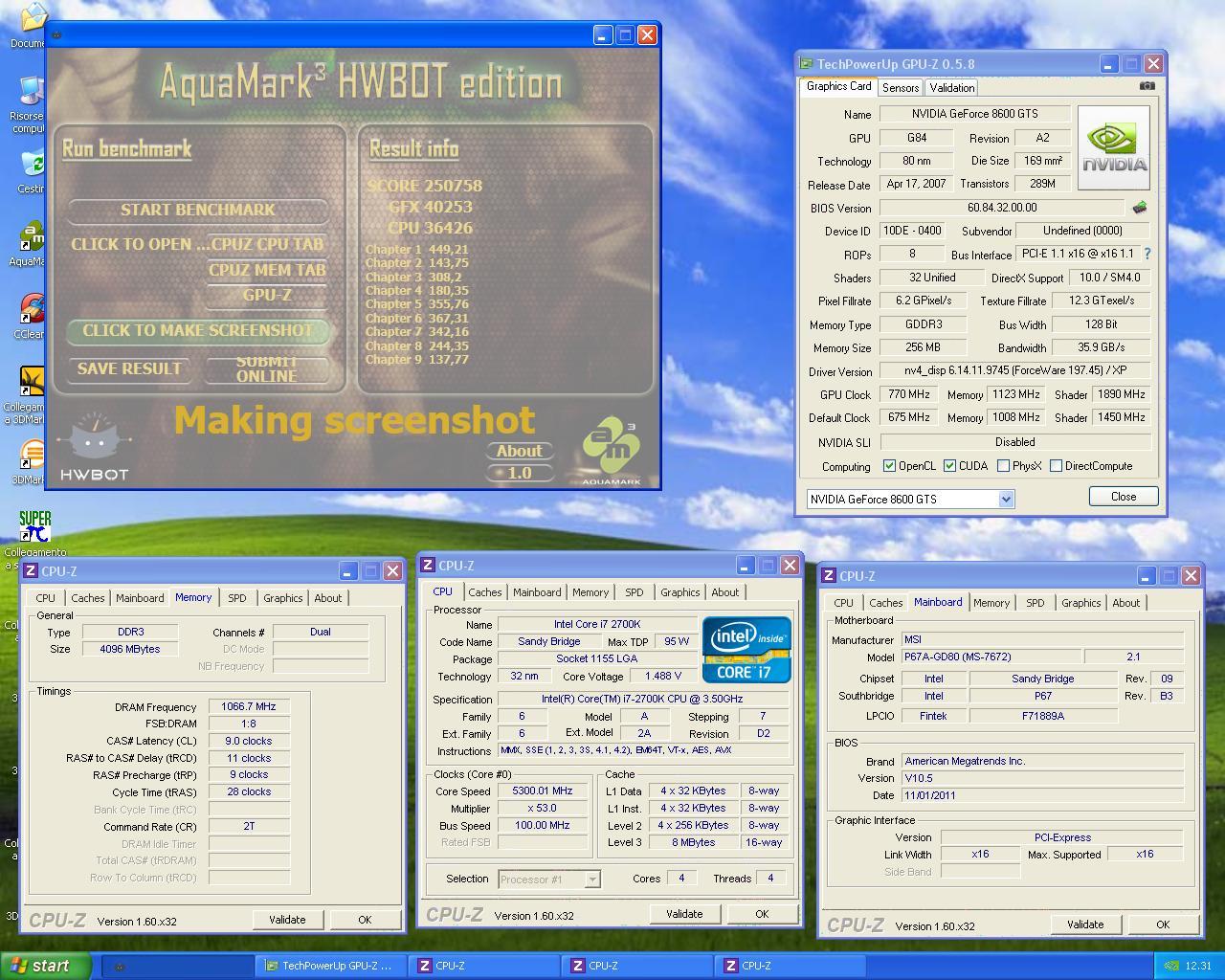
Task: Click the GPU-Z screenshot camera icon
Action: [x=1147, y=86]
